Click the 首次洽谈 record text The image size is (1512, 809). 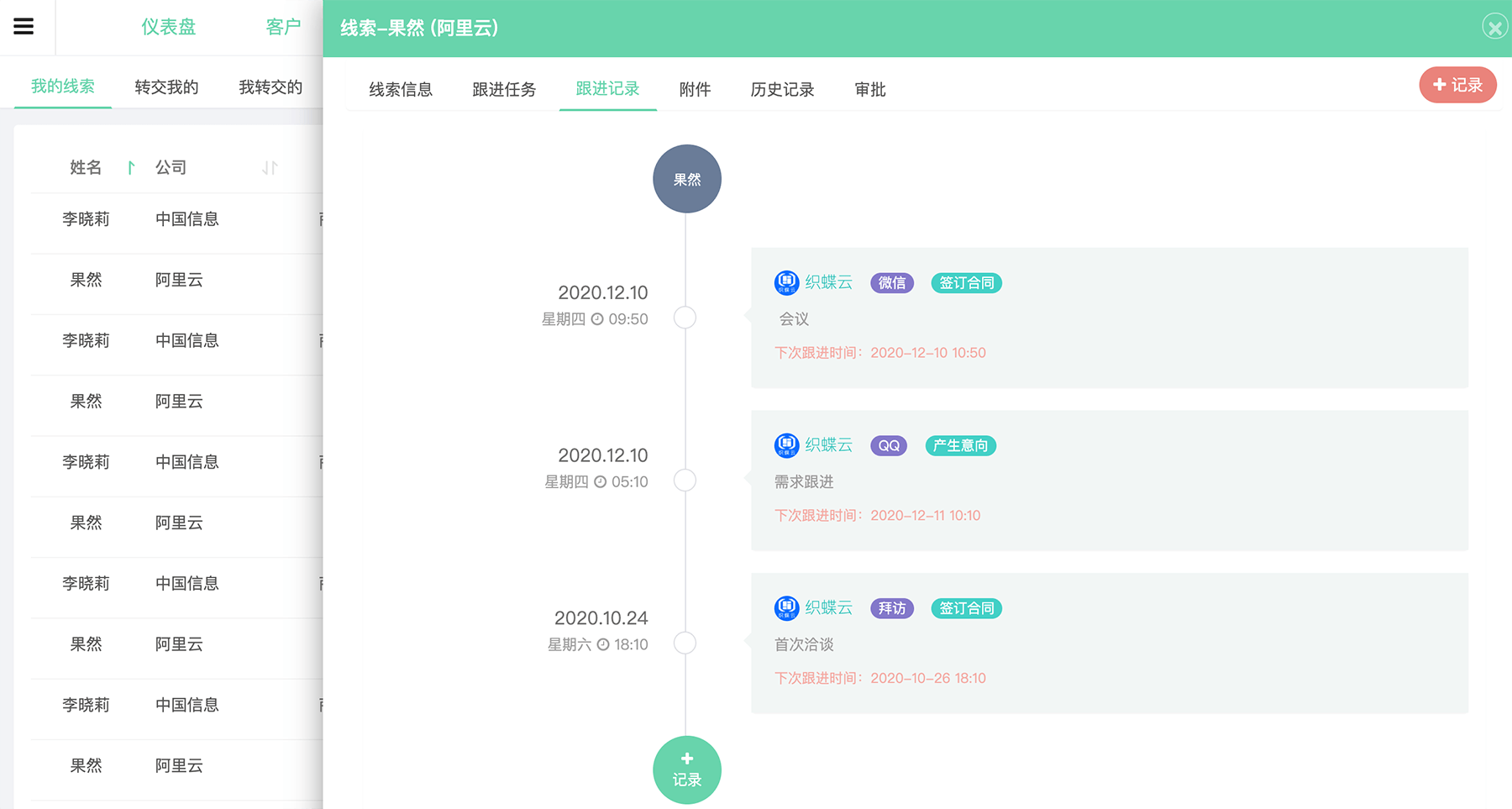804,644
